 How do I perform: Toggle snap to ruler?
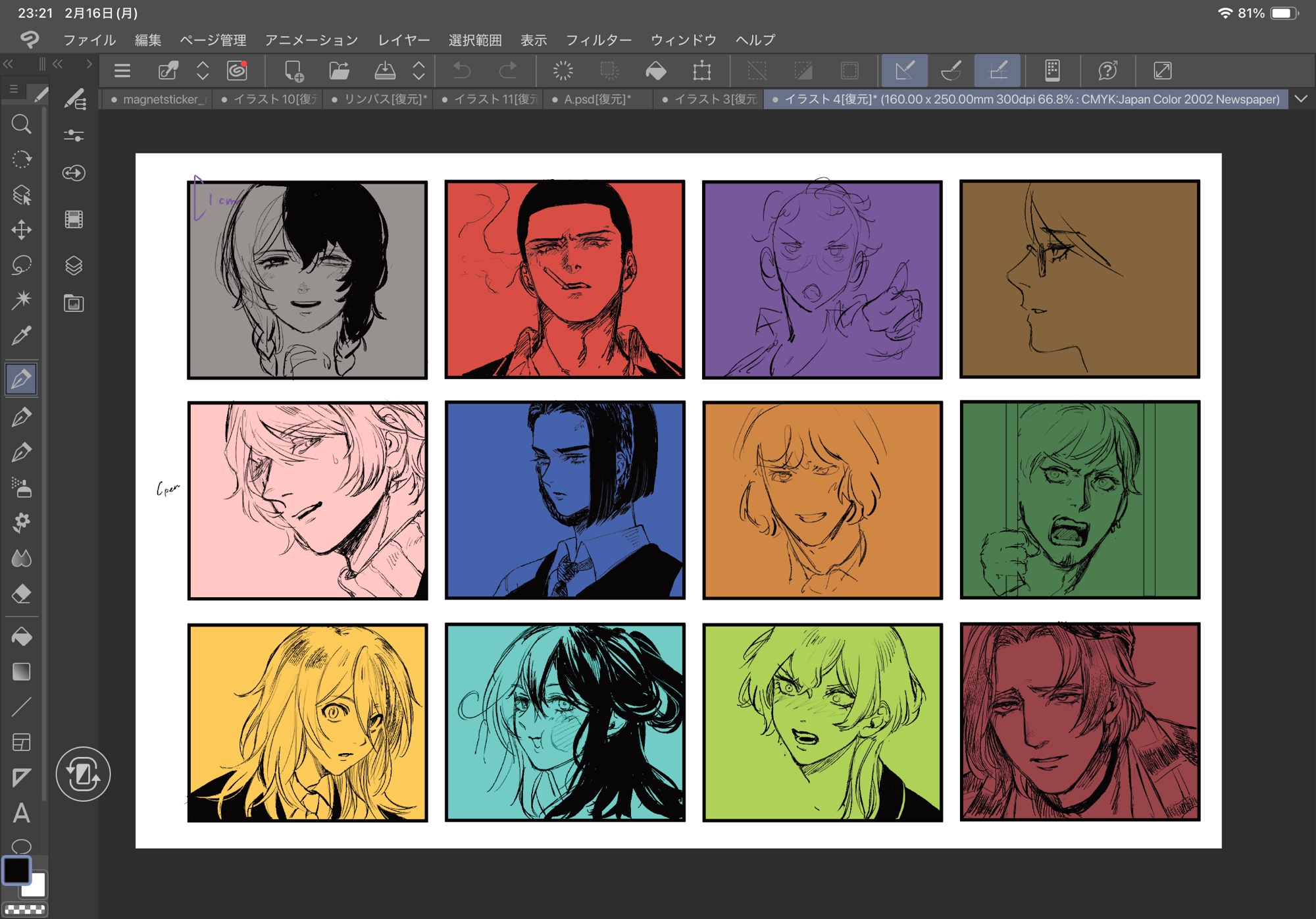click(x=904, y=70)
